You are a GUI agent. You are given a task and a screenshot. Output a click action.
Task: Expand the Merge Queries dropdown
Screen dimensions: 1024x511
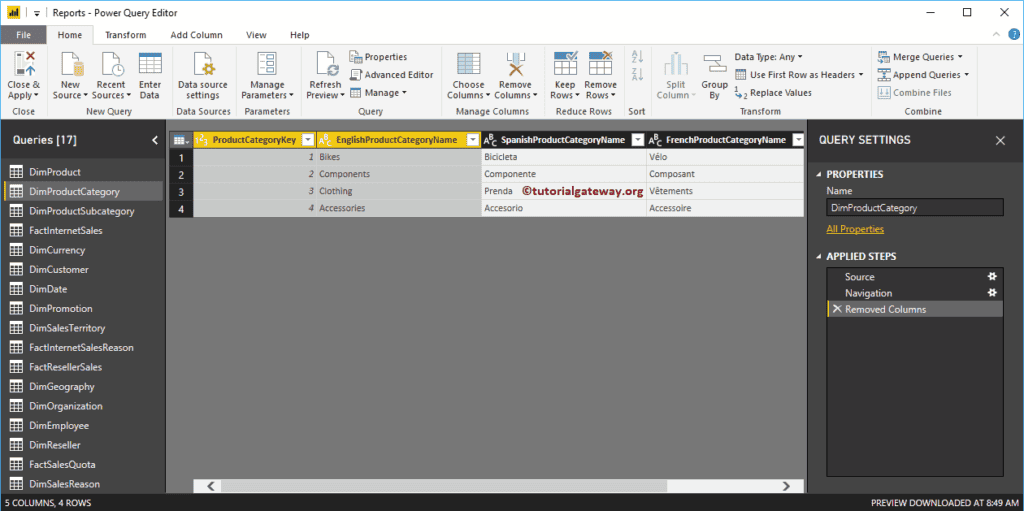960,57
